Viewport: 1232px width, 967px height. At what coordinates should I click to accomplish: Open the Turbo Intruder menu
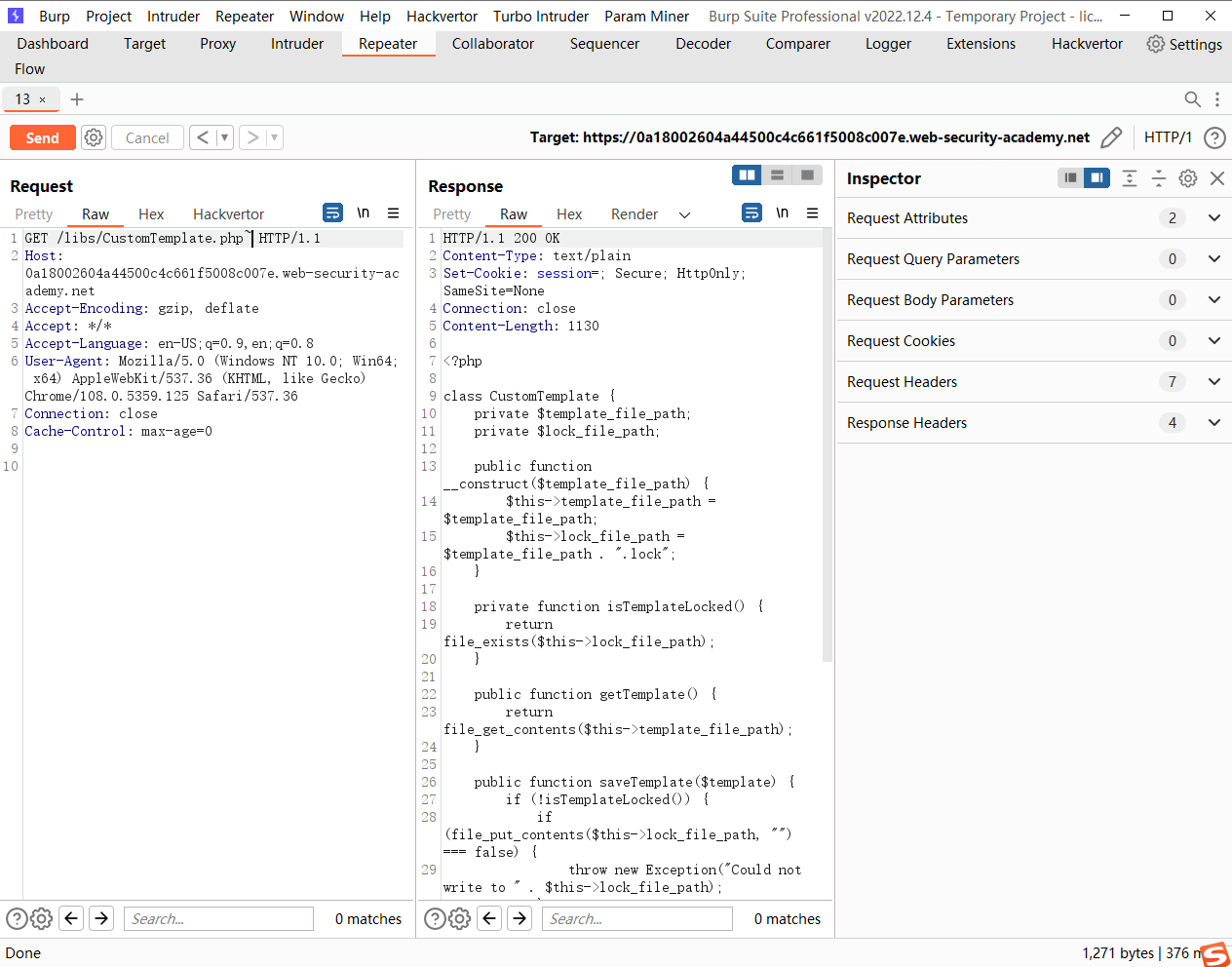[541, 17]
